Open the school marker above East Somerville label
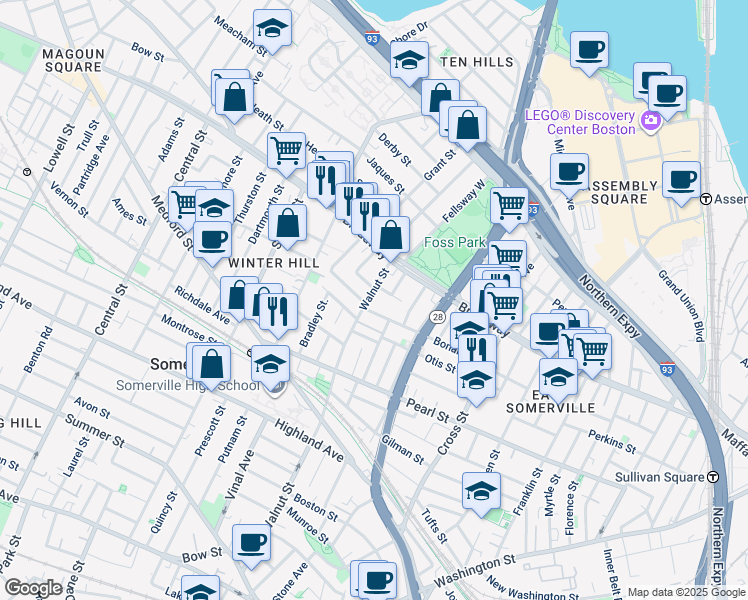The width and height of the screenshot is (748, 600). (559, 378)
